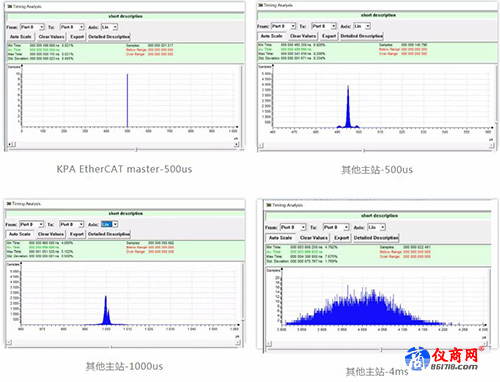Click Export in the KPA EtherCAT master-500us window
Image resolution: width=500 pixels, height=382 pixels.
point(77,37)
